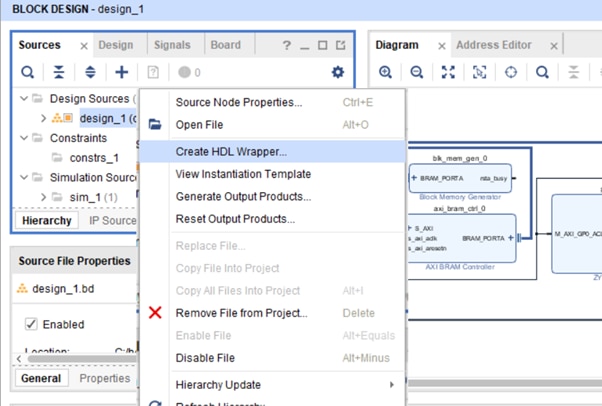Open the Sources panel settings gear
This screenshot has width=602, height=406.
coord(337,72)
